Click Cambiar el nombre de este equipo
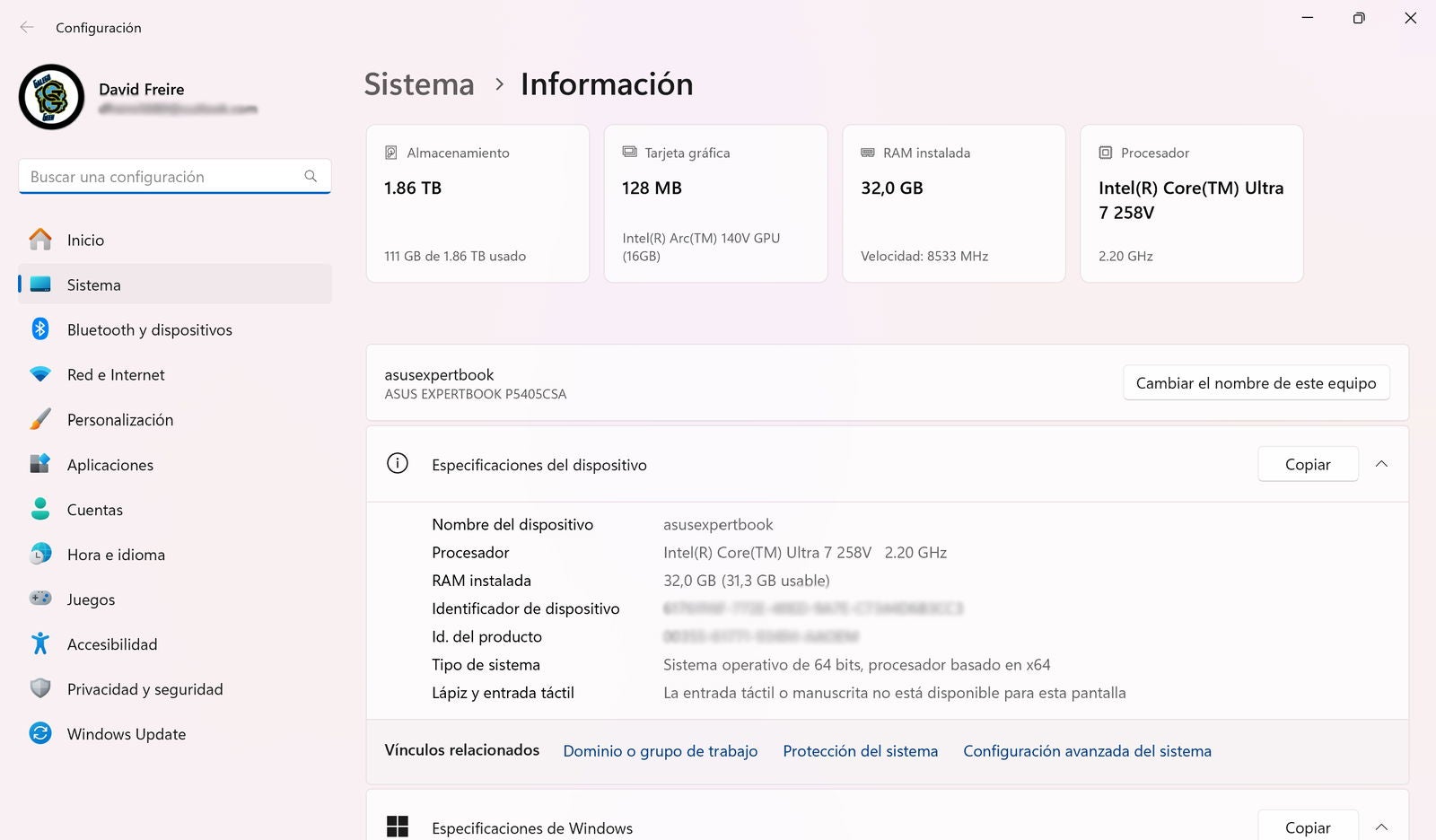The height and width of the screenshot is (840, 1436). [x=1256, y=383]
